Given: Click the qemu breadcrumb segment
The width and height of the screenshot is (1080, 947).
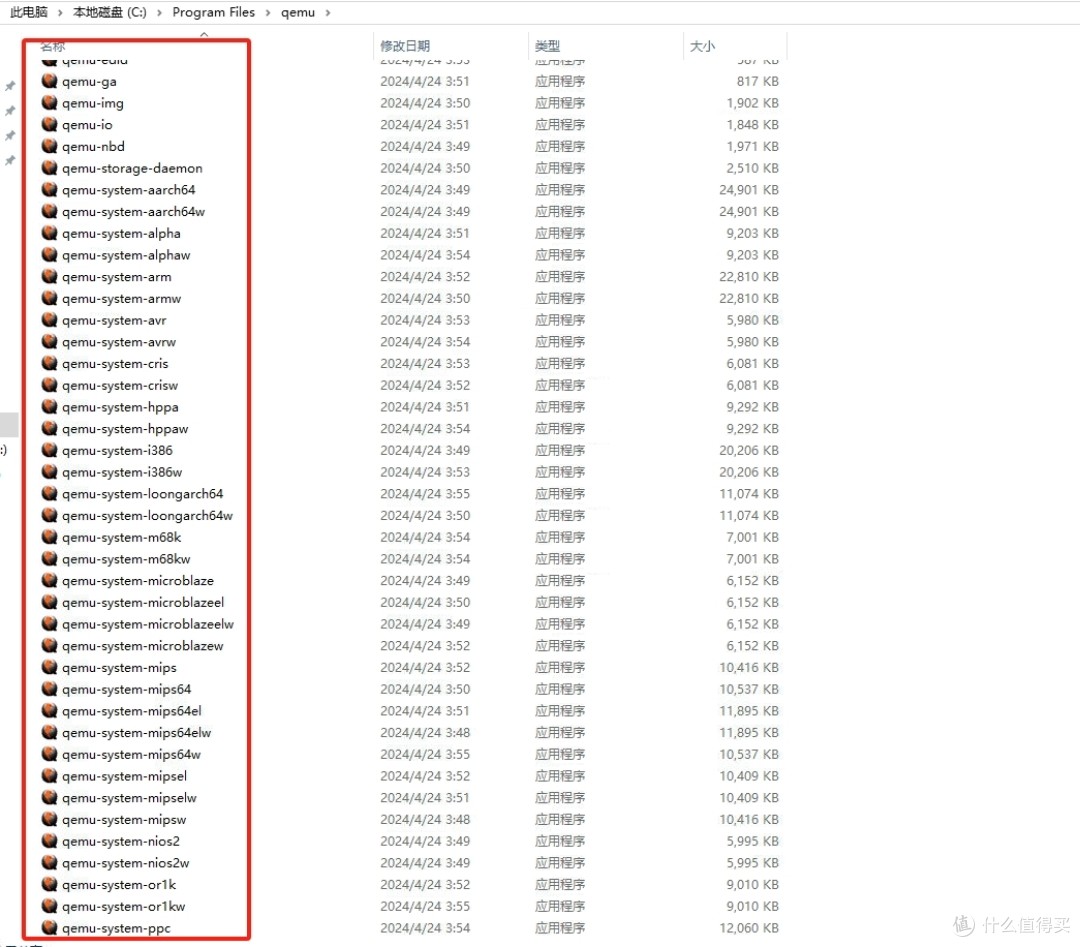Looking at the screenshot, I should 298,12.
